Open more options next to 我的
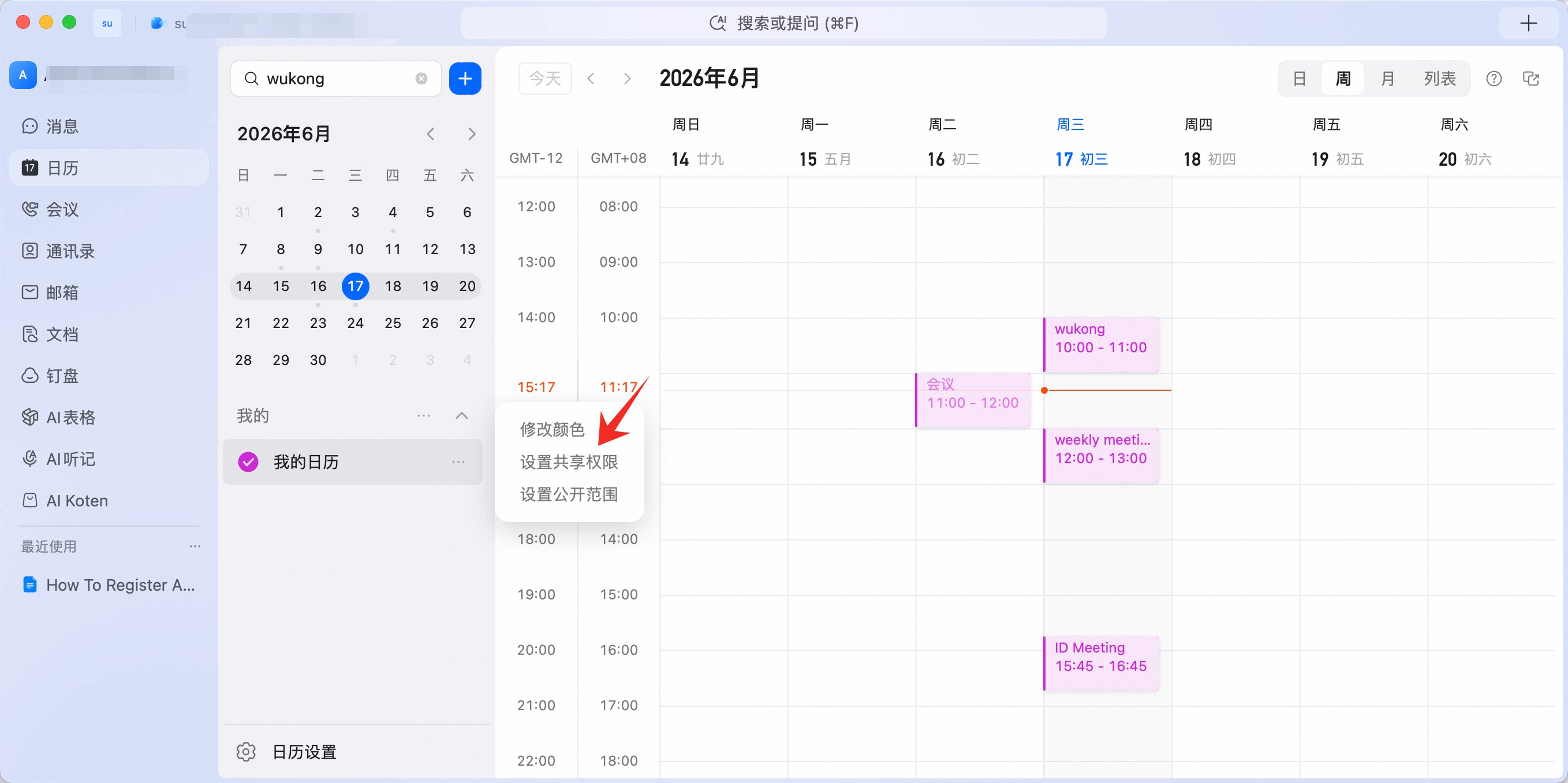Image resolution: width=1568 pixels, height=783 pixels. pyautogui.click(x=424, y=416)
